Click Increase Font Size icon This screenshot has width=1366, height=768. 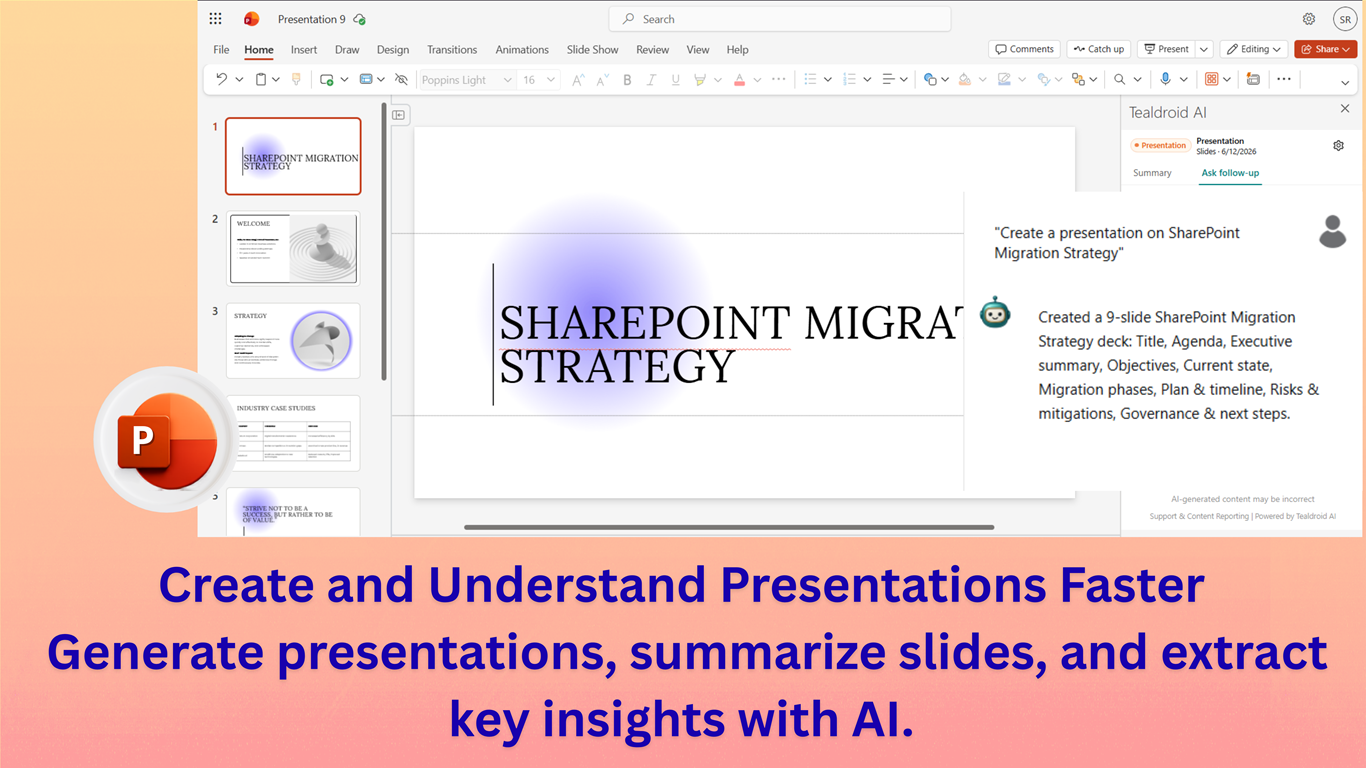tap(578, 79)
